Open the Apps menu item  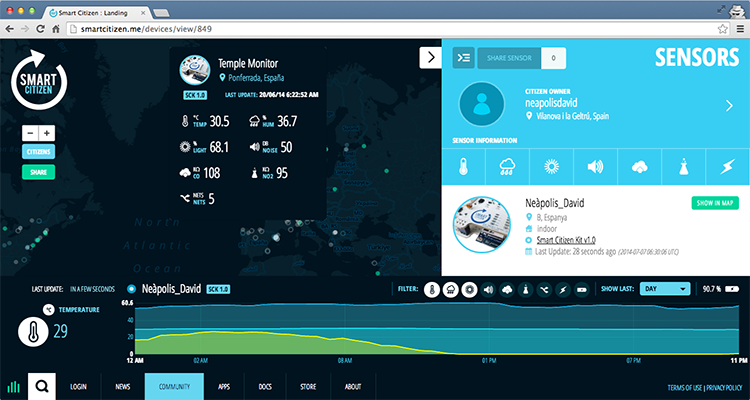click(x=224, y=387)
